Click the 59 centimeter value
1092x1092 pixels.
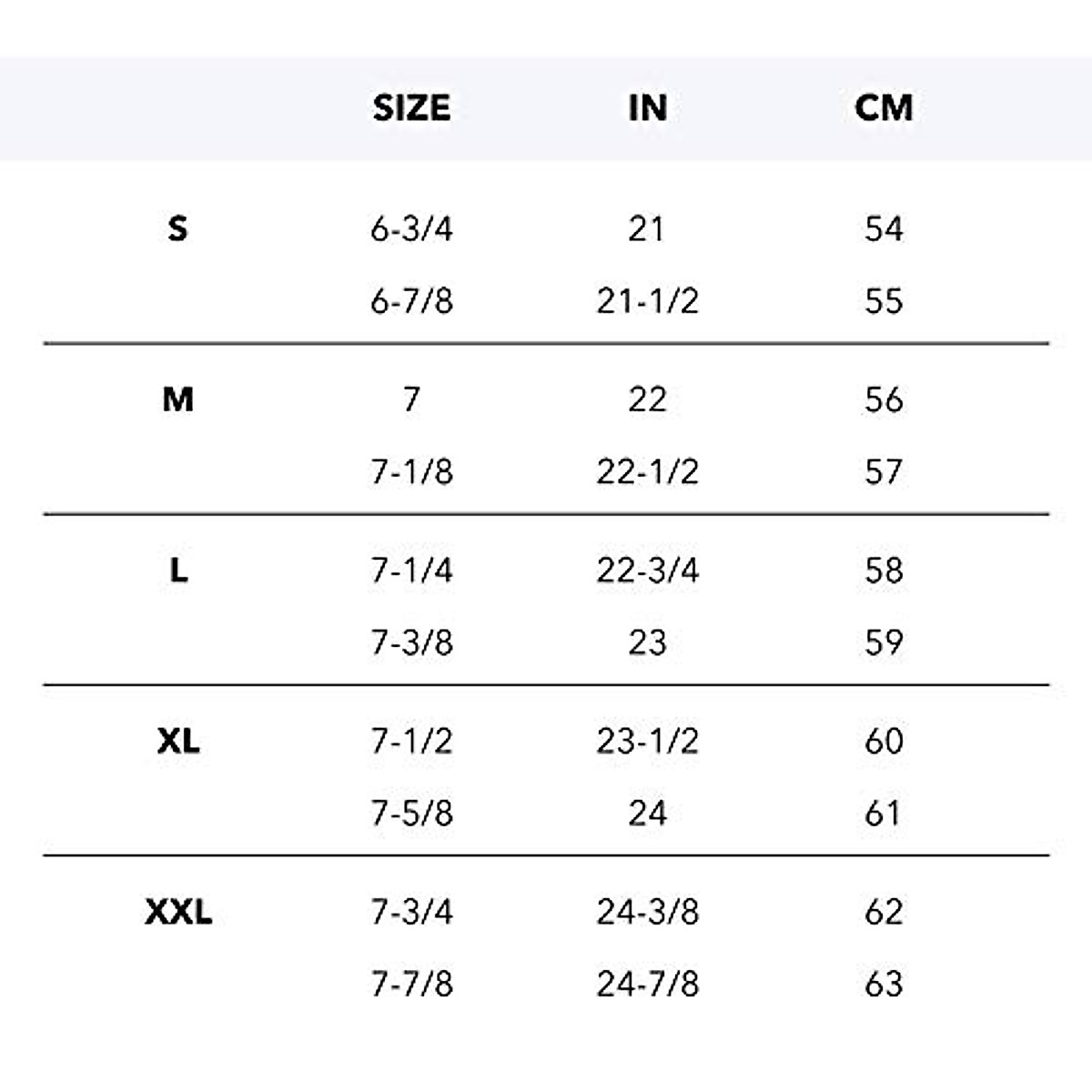pyautogui.click(x=884, y=643)
